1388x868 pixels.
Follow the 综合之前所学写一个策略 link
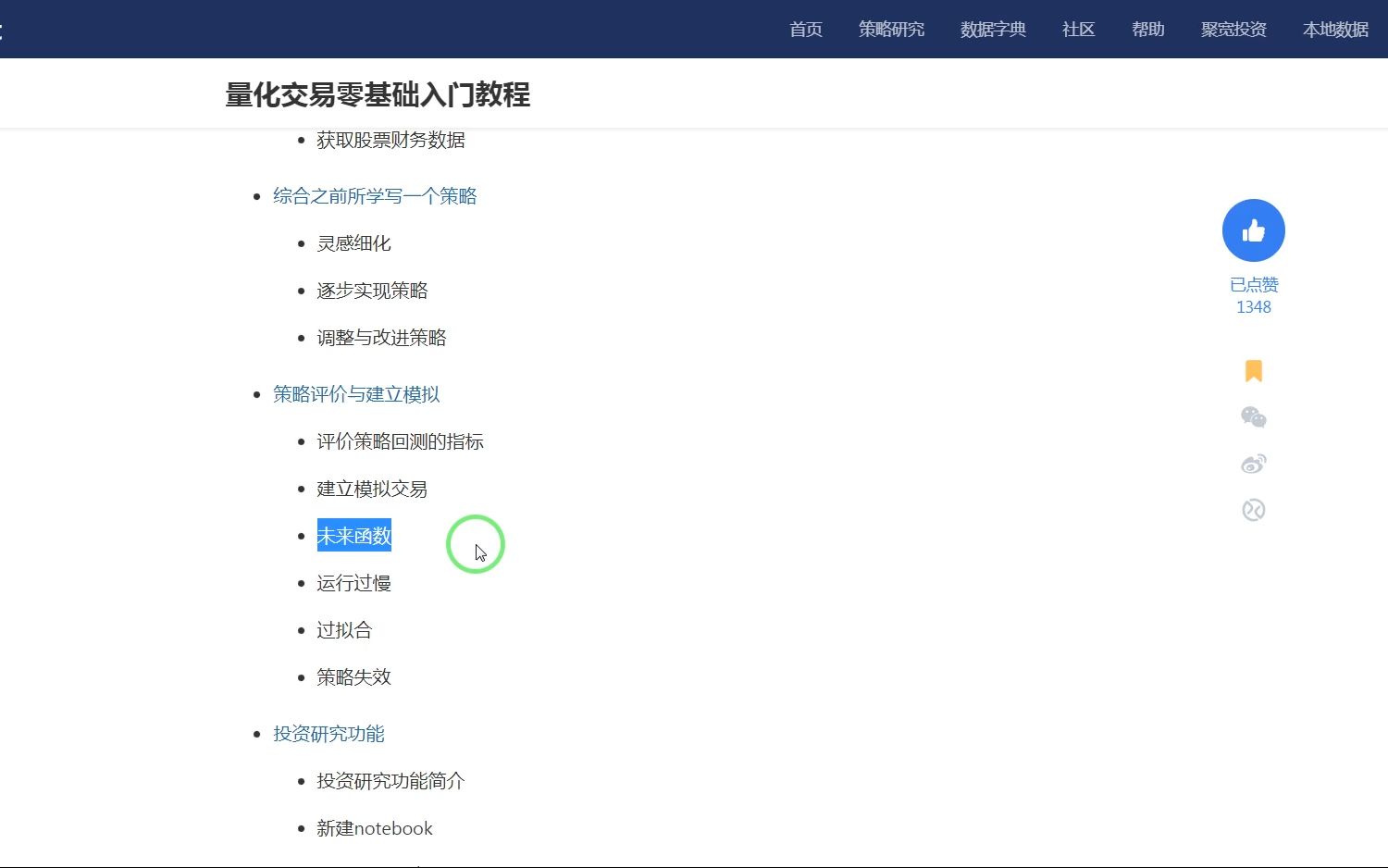[x=375, y=196]
